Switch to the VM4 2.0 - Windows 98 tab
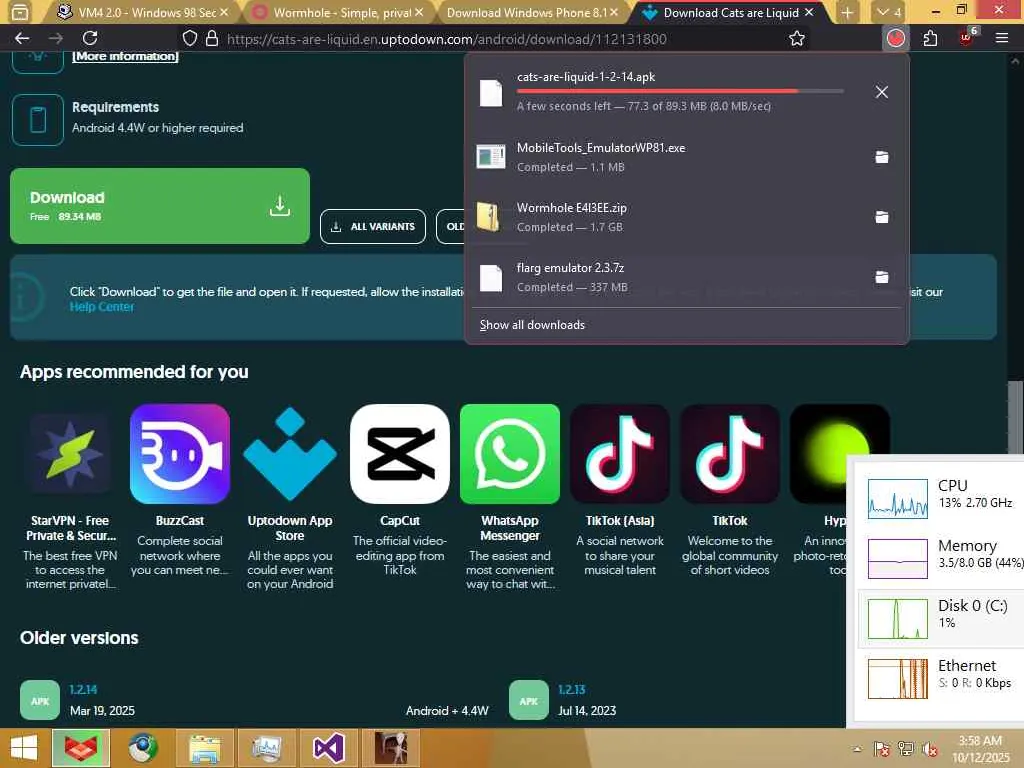1024x768 pixels. (x=139, y=12)
